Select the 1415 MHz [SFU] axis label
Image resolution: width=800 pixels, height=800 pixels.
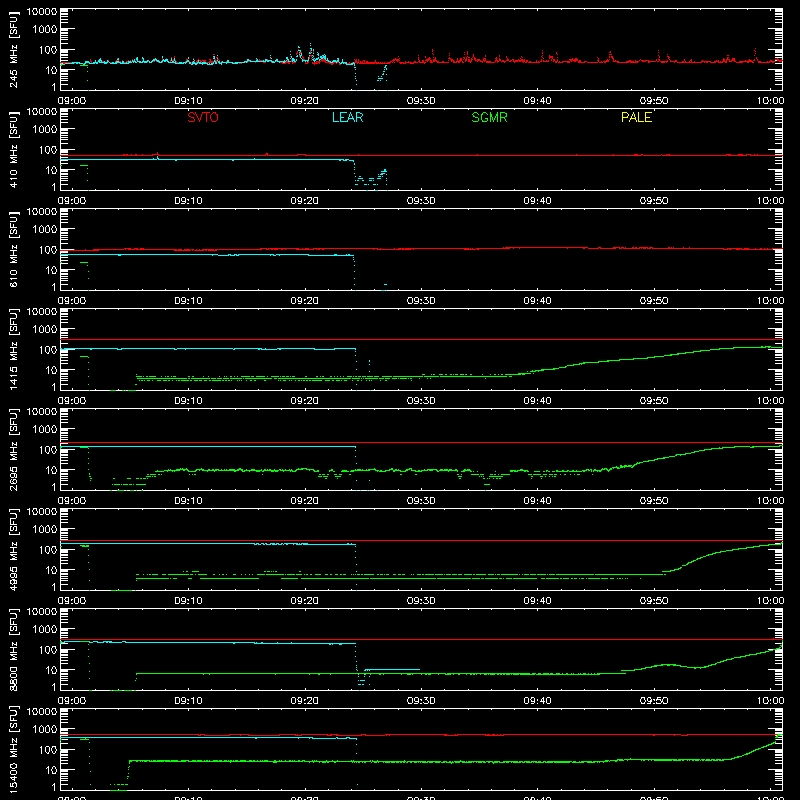click(13, 349)
